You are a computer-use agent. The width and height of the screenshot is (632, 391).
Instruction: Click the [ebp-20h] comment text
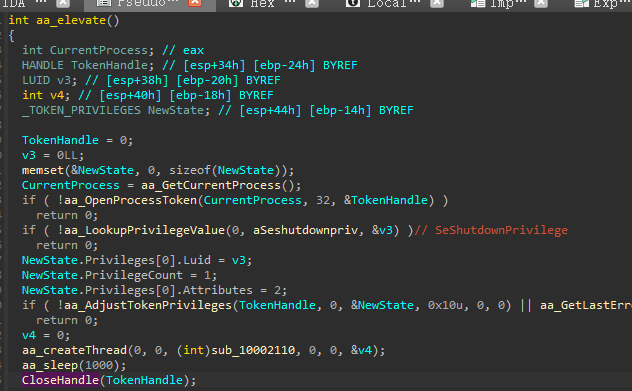point(207,80)
